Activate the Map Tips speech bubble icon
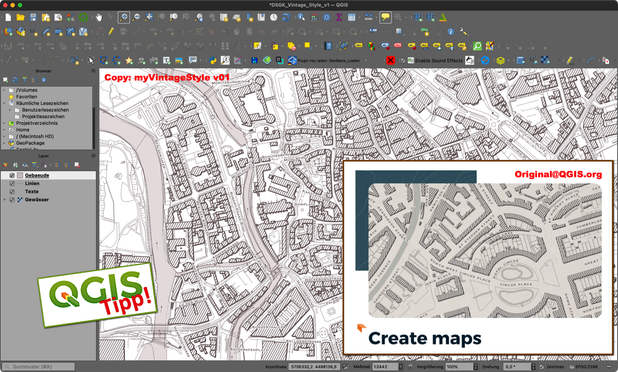The height and width of the screenshot is (372, 618). point(385,17)
